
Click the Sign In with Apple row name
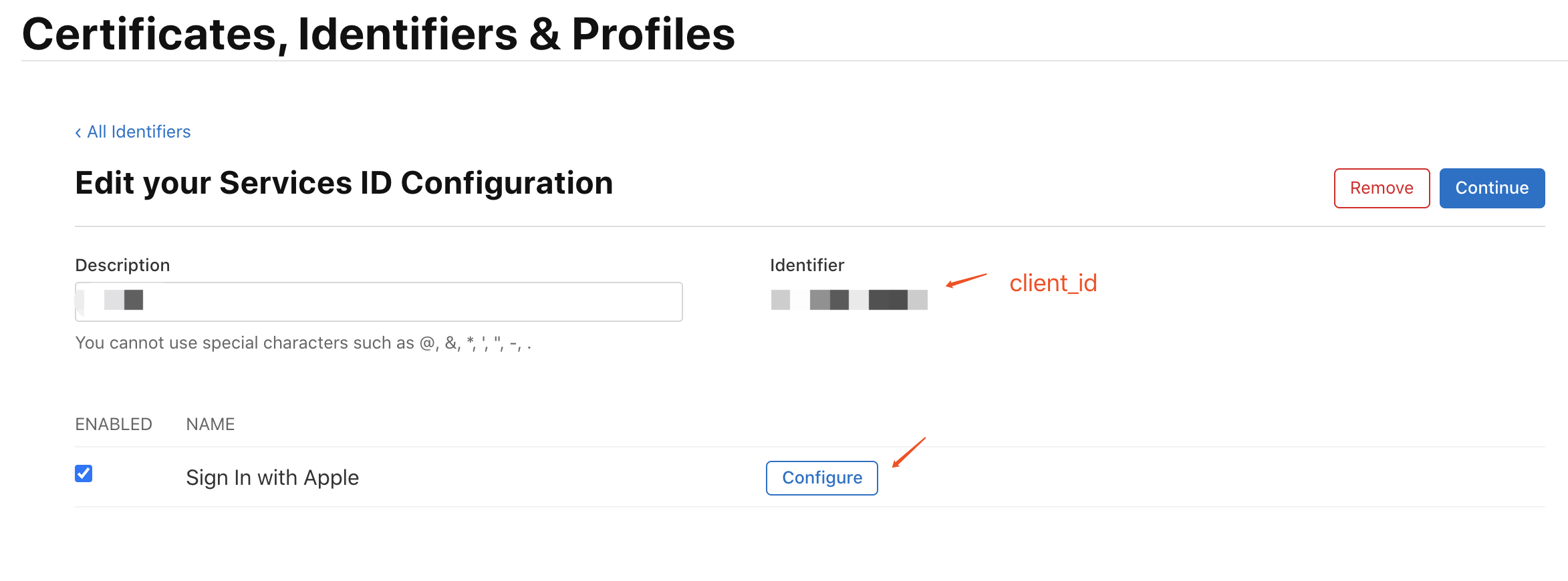(272, 478)
